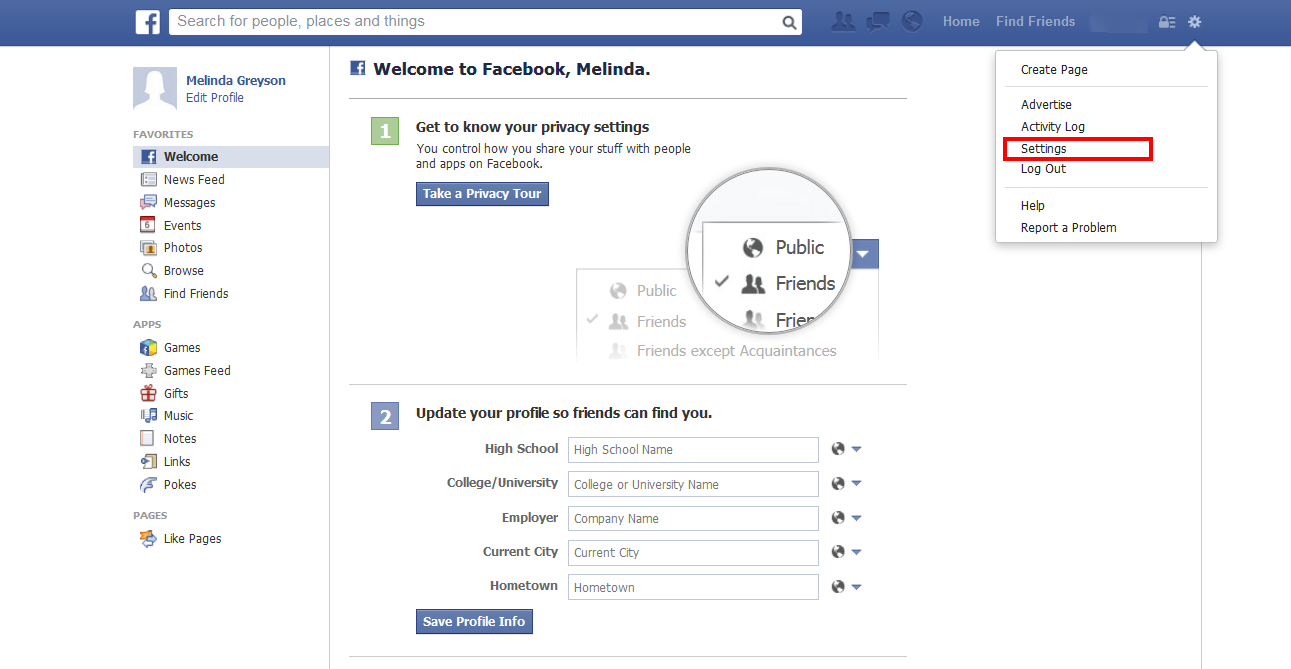Viewport: 1291px width, 669px height.
Task: Click the gear icon in the top bar
Action: coord(1194,22)
